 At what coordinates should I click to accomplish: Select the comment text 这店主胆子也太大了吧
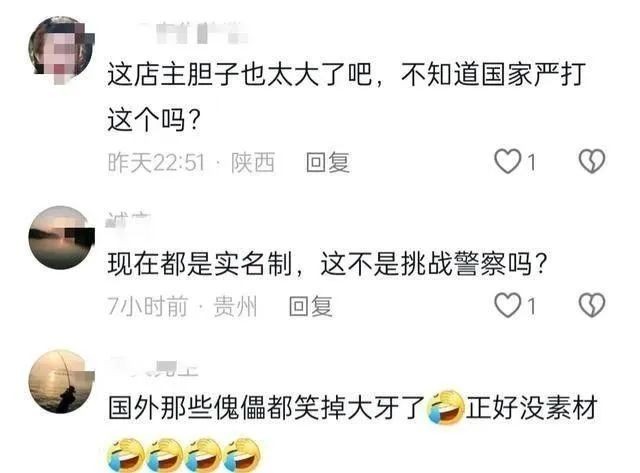click(240, 76)
